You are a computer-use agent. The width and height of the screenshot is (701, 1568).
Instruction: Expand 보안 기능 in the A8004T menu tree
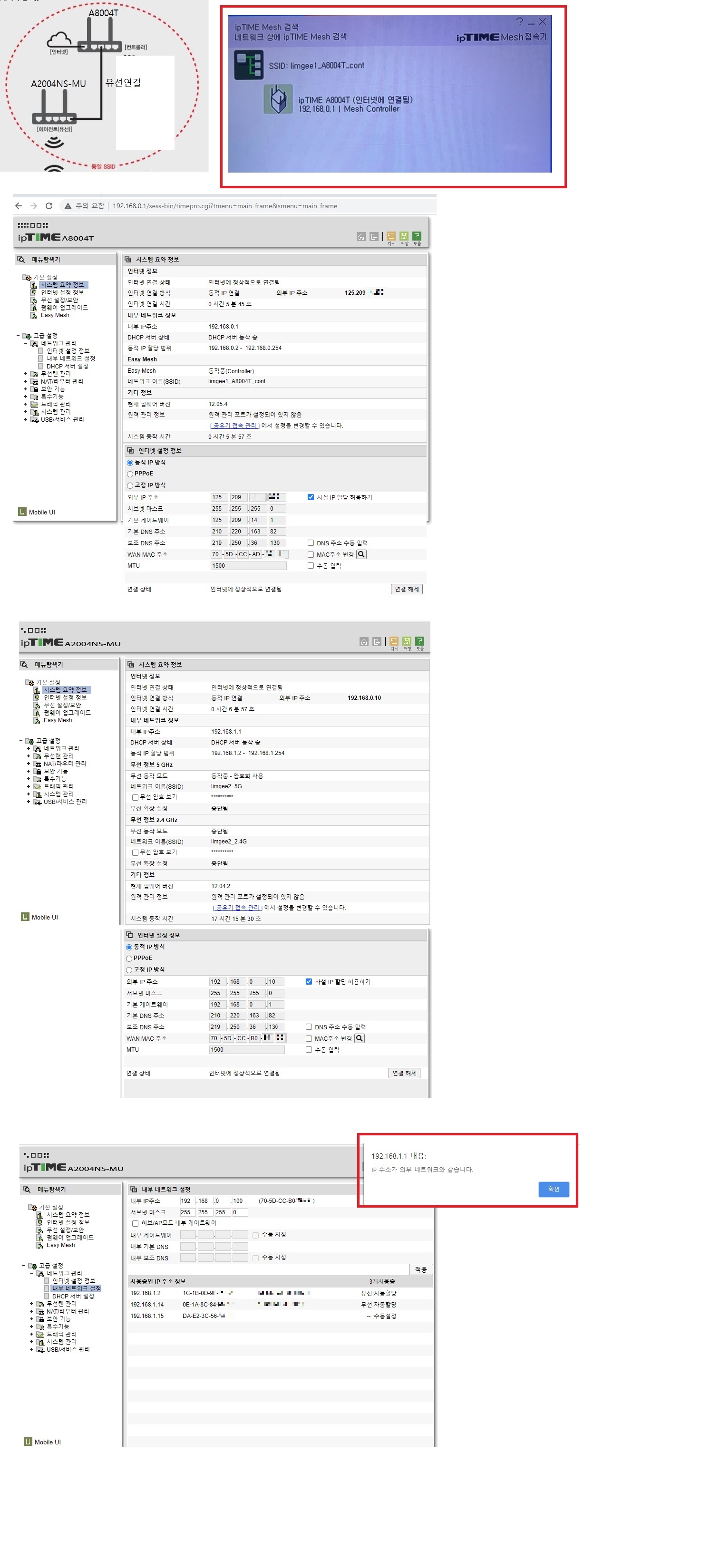tap(26, 389)
